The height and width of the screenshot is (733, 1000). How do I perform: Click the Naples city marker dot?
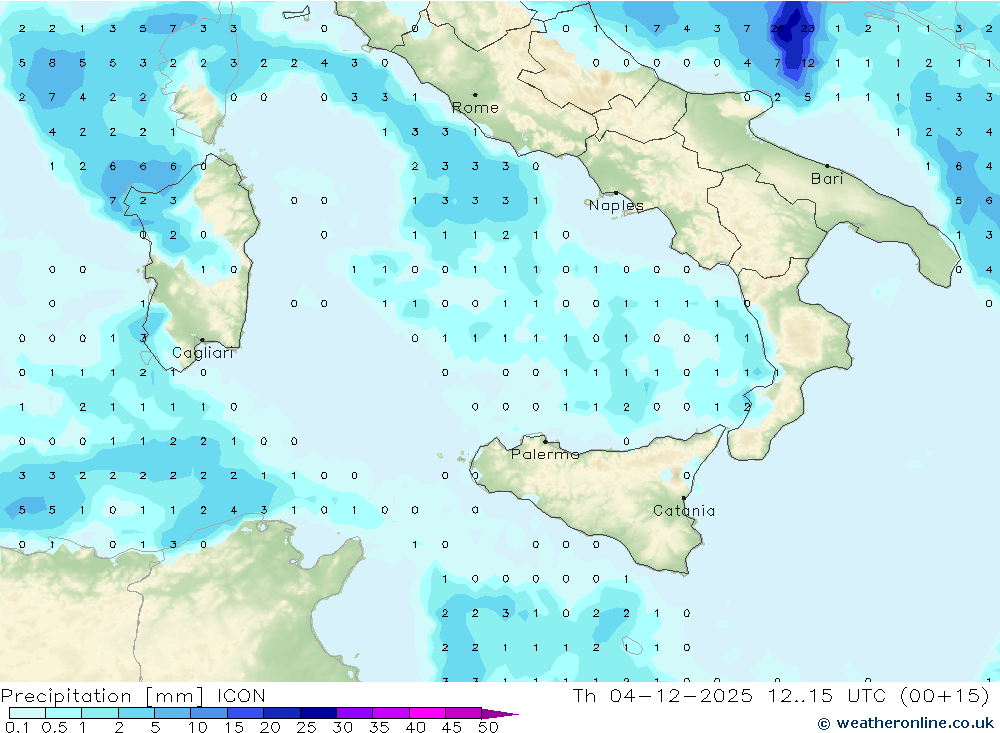click(x=616, y=192)
